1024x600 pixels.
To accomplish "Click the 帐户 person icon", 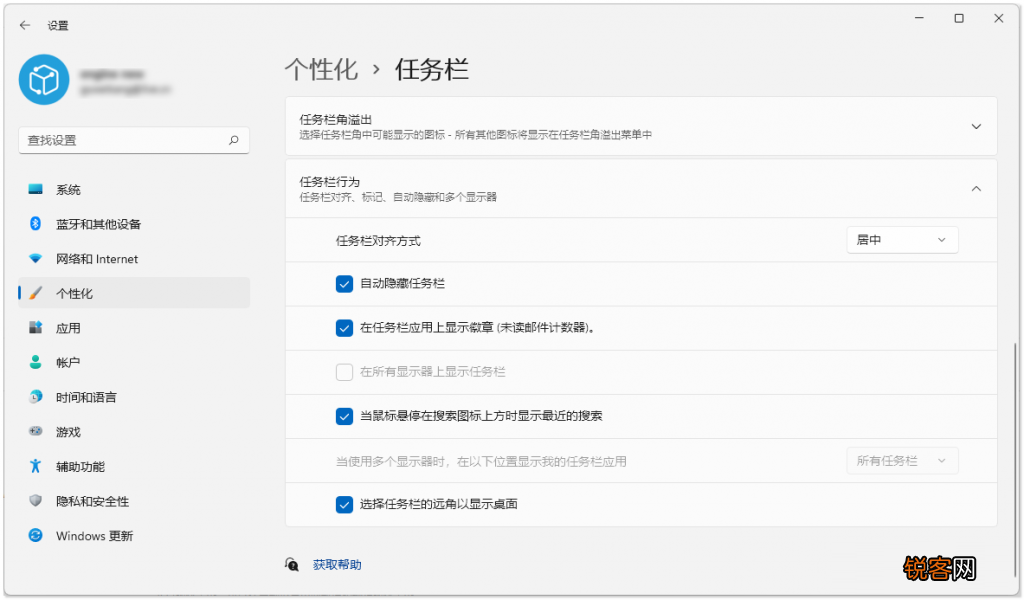I will pos(35,362).
